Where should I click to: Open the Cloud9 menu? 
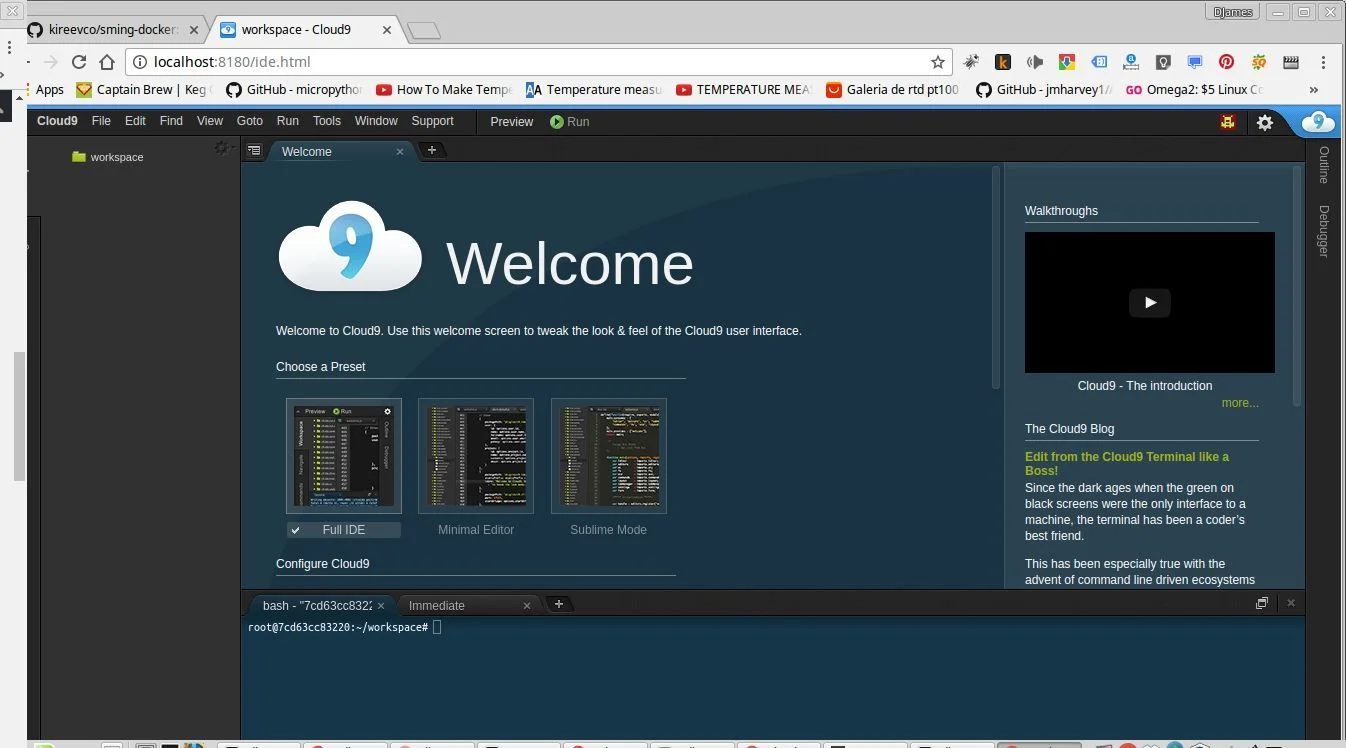pos(57,122)
